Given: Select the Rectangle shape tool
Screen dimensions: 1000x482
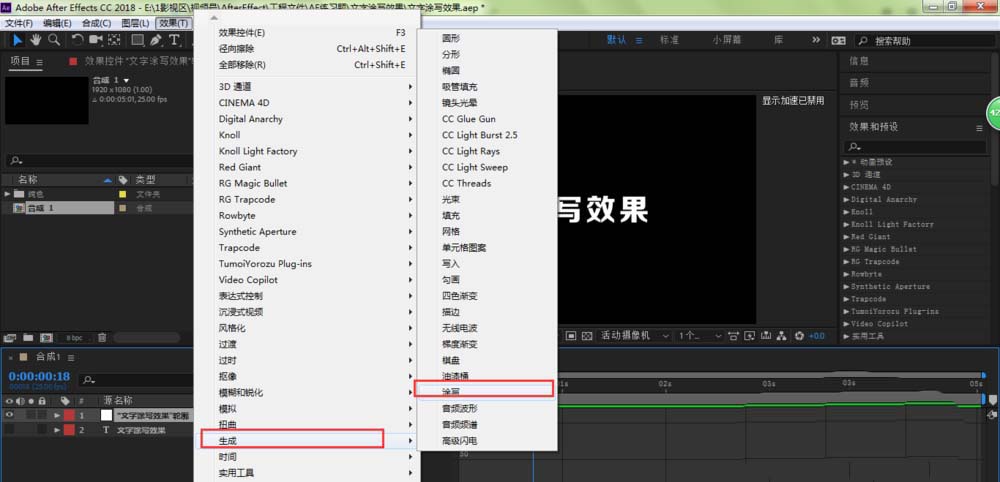Looking at the screenshot, I should pos(137,40).
